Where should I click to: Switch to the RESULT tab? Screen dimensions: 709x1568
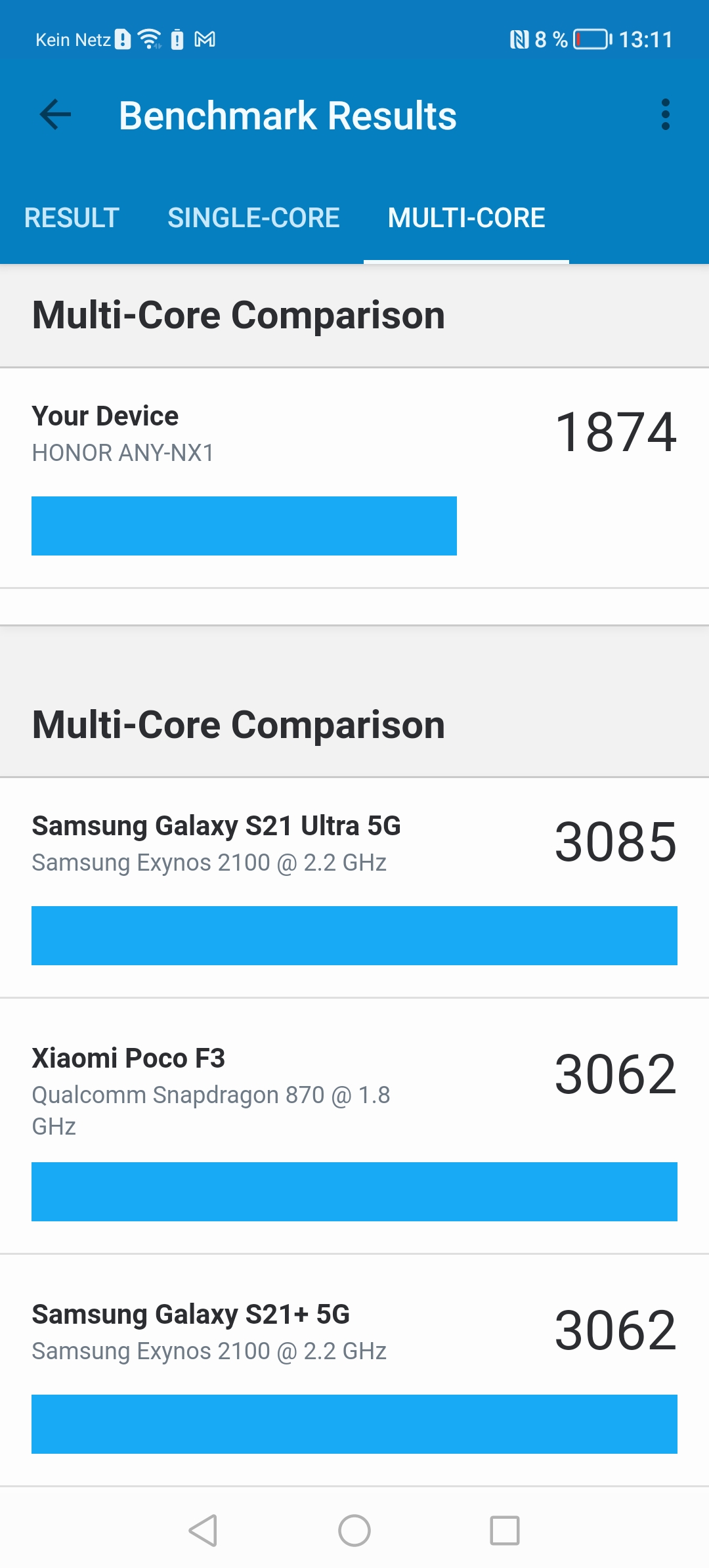coord(72,218)
